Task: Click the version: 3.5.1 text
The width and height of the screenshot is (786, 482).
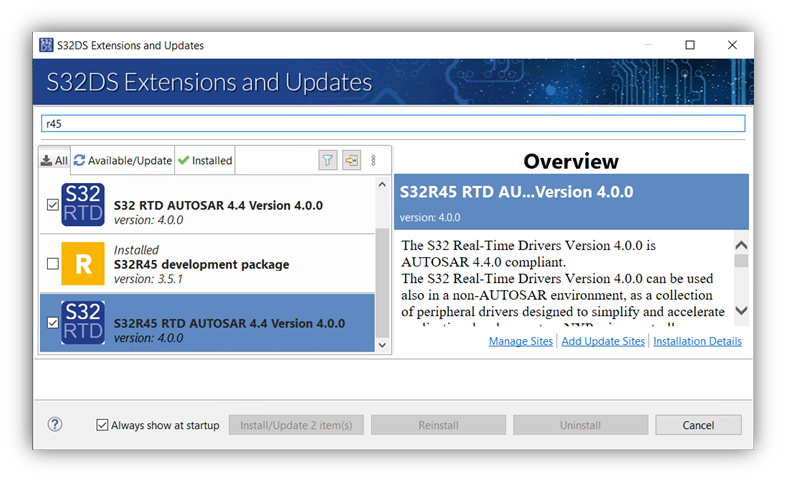Action: [x=148, y=279]
